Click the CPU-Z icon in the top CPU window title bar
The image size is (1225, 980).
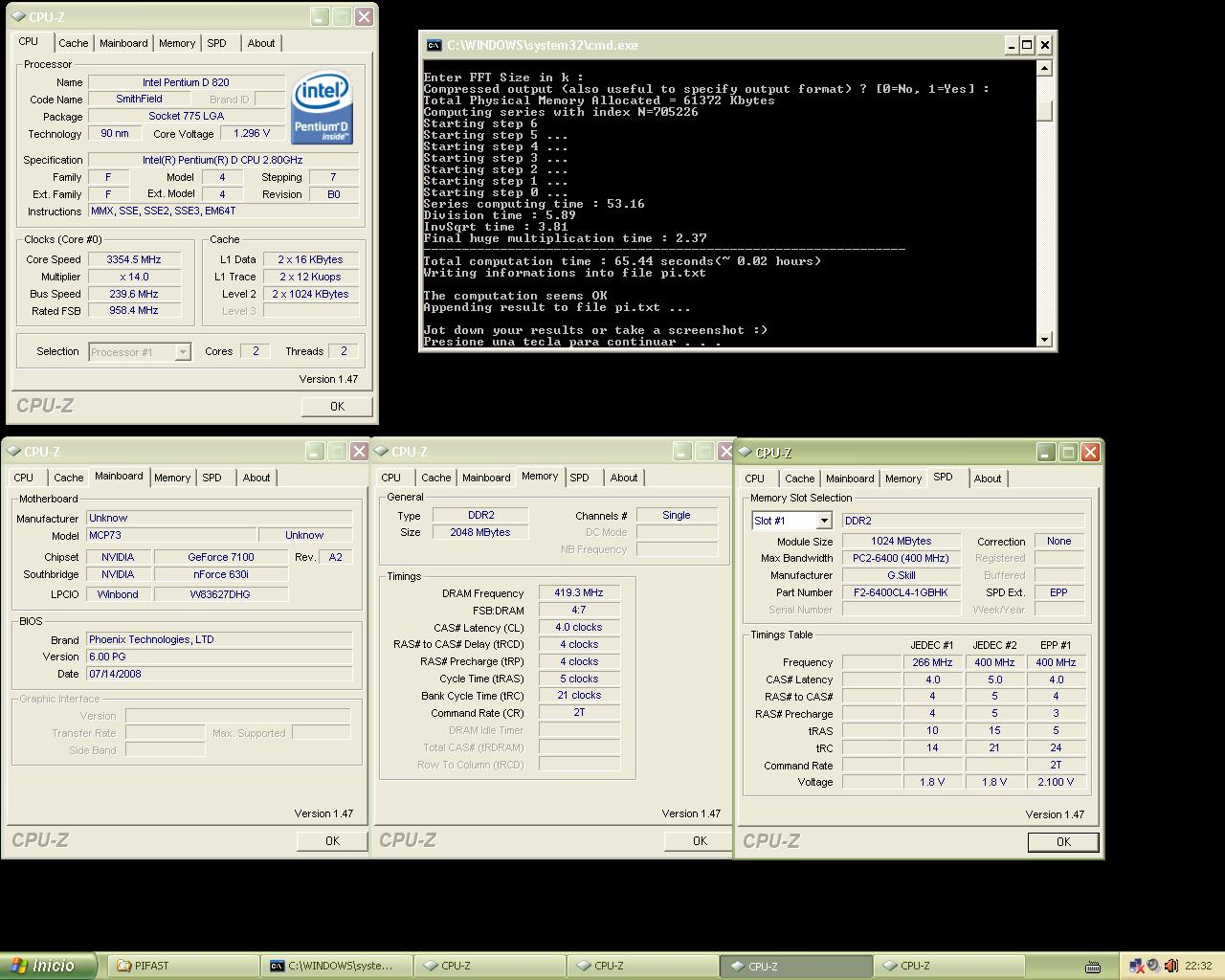(17, 17)
